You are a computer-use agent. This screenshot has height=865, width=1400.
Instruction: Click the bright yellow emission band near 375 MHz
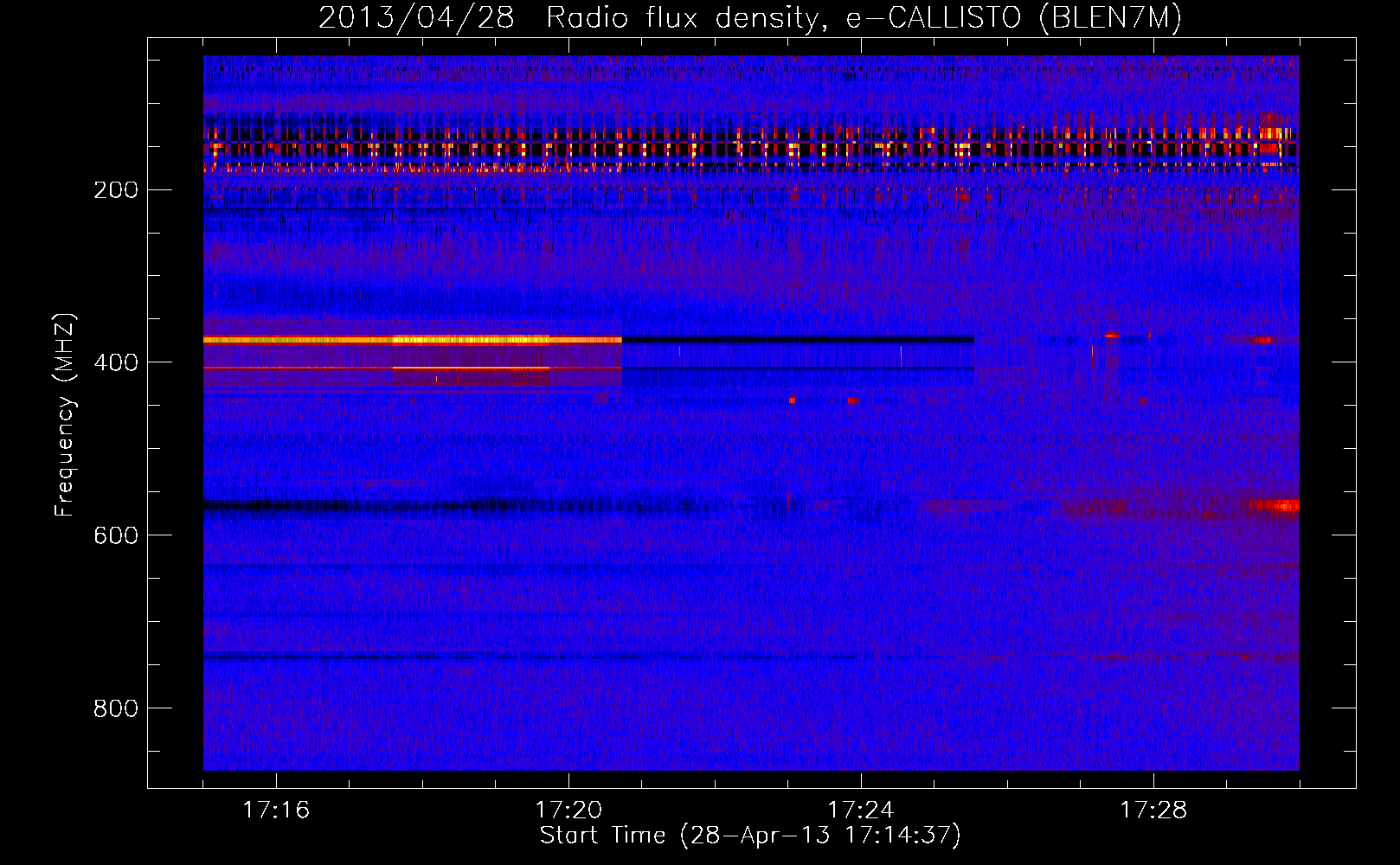(x=413, y=340)
